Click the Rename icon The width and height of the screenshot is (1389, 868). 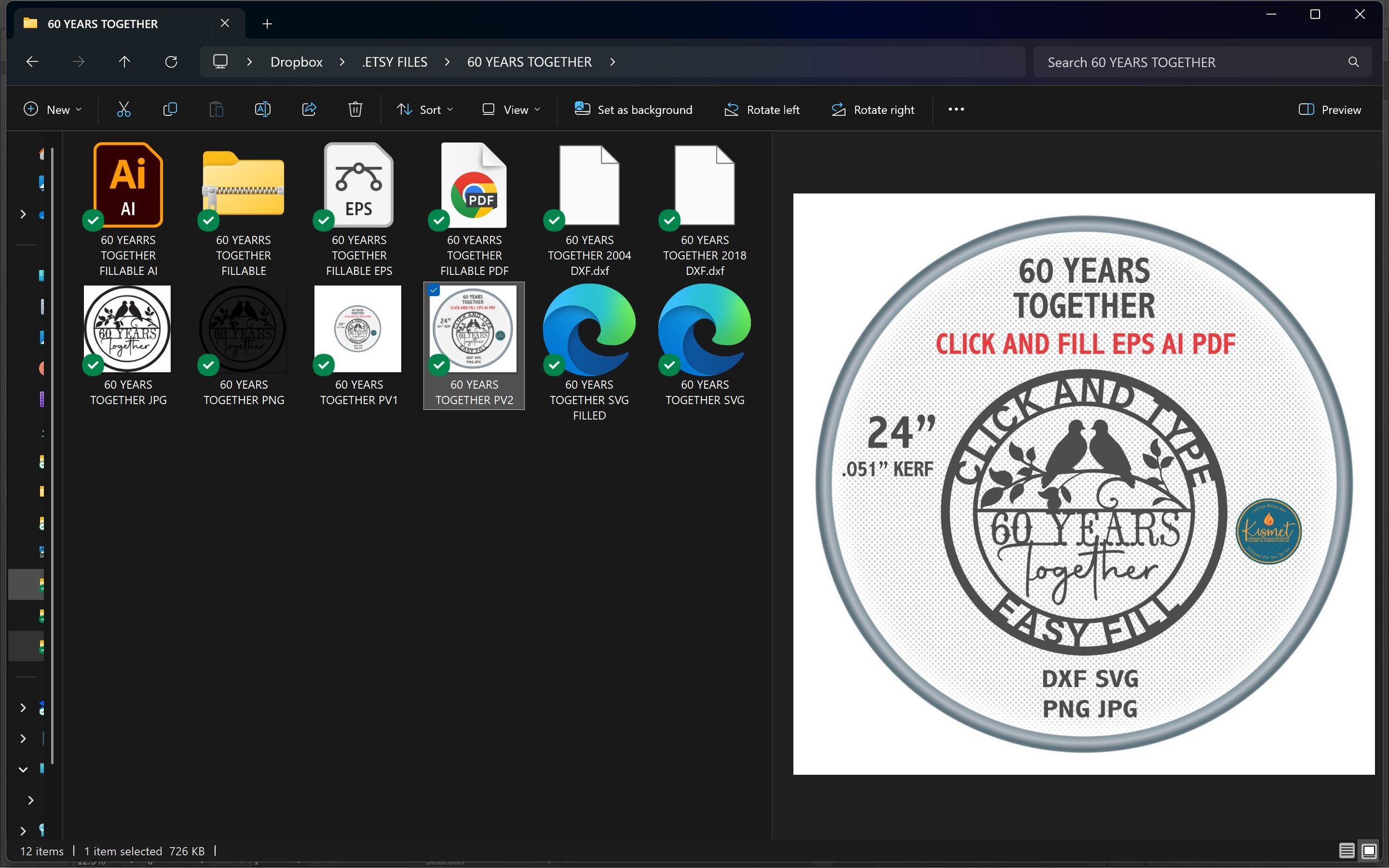[262, 109]
